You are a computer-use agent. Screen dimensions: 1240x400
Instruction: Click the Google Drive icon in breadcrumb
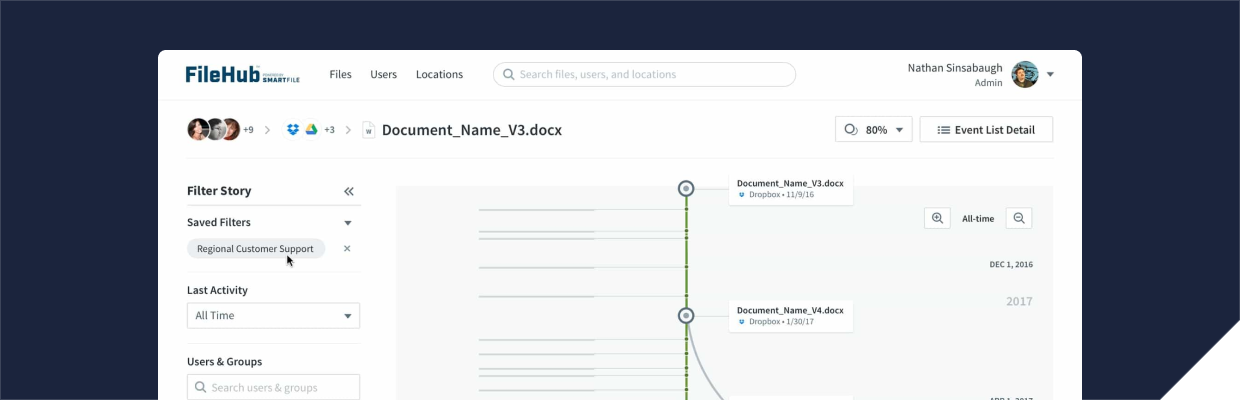coord(311,129)
